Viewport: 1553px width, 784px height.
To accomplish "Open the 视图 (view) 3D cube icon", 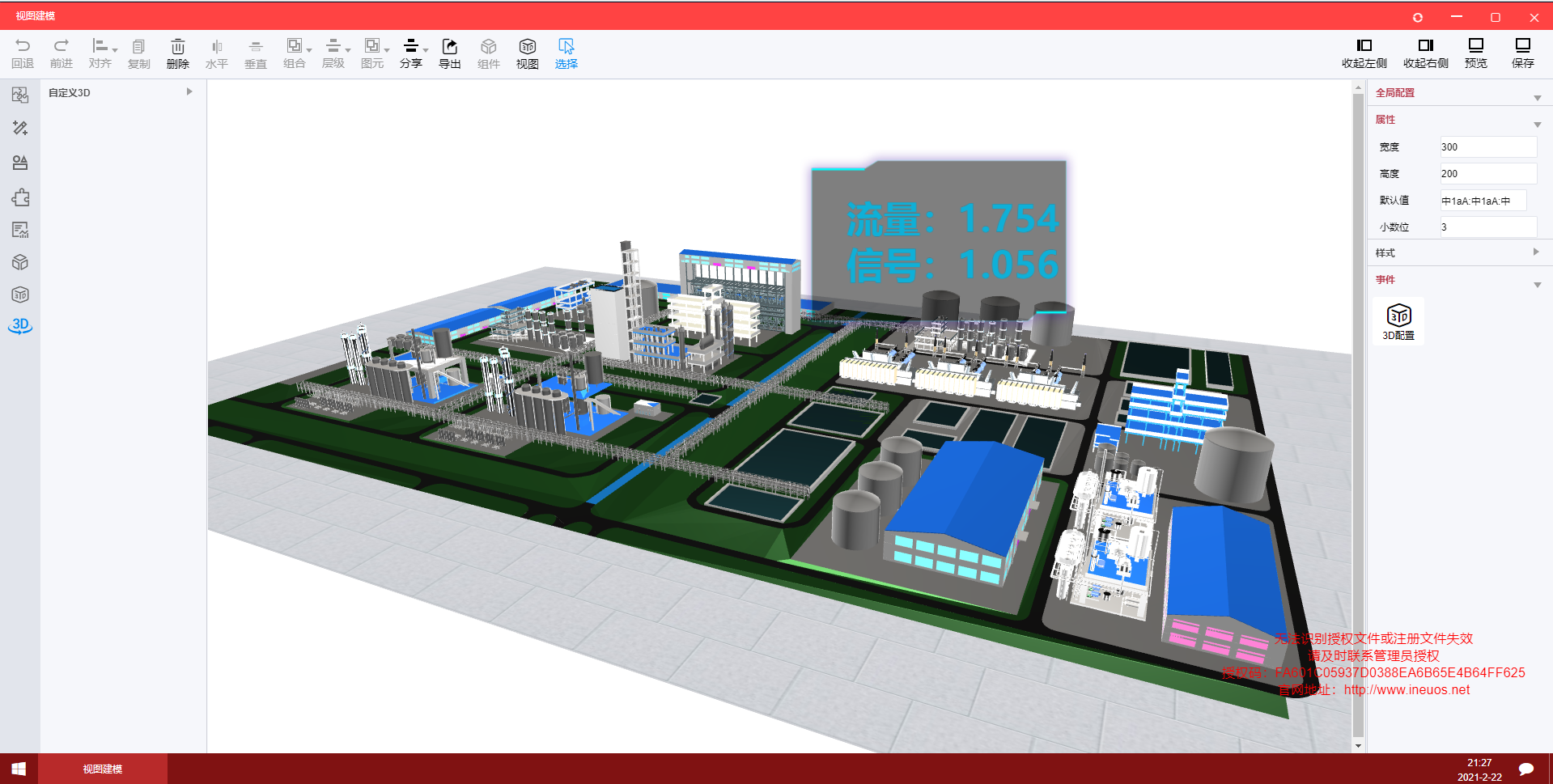I will pos(527,53).
